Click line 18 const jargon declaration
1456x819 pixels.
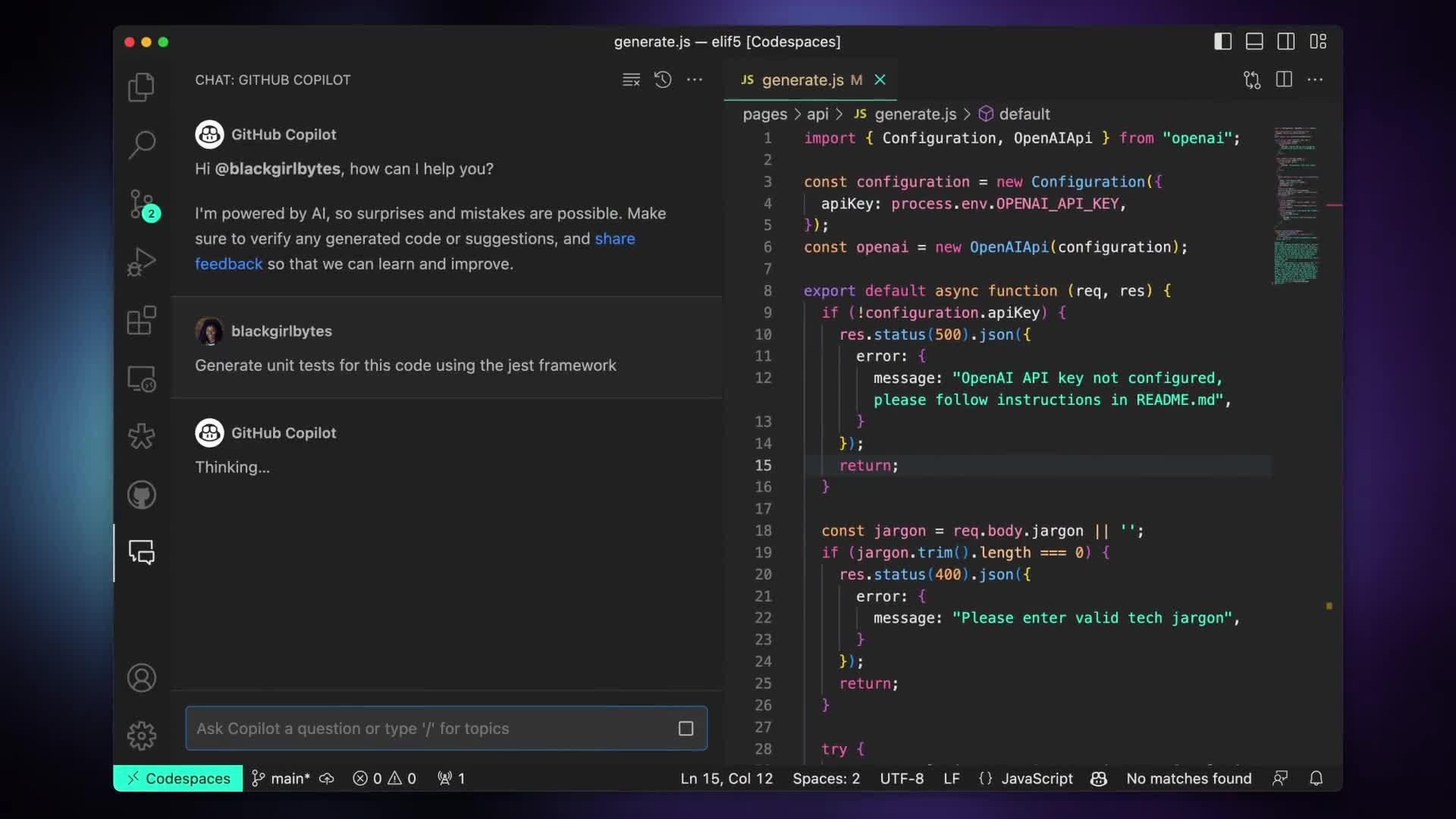(x=982, y=531)
